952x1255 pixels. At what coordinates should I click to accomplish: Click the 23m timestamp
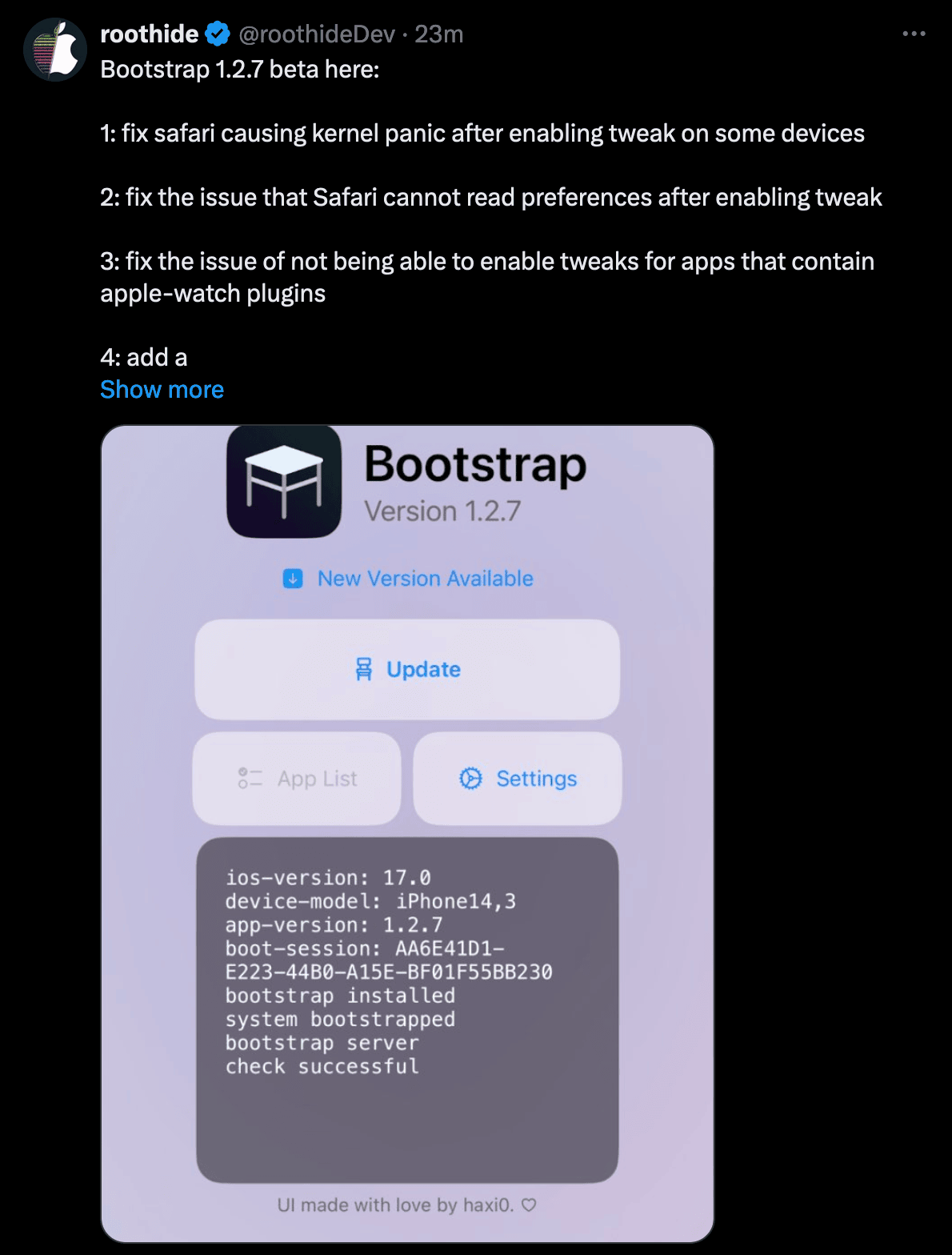click(438, 34)
